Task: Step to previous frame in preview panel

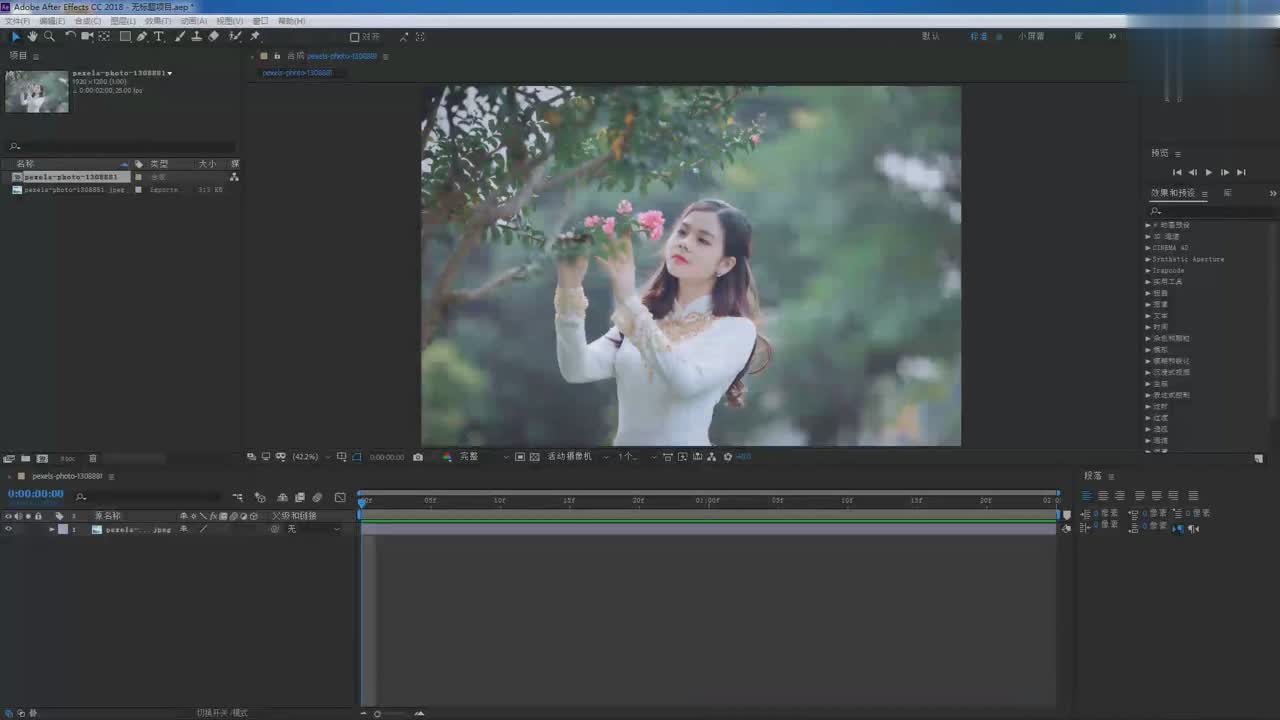Action: (x=1193, y=172)
